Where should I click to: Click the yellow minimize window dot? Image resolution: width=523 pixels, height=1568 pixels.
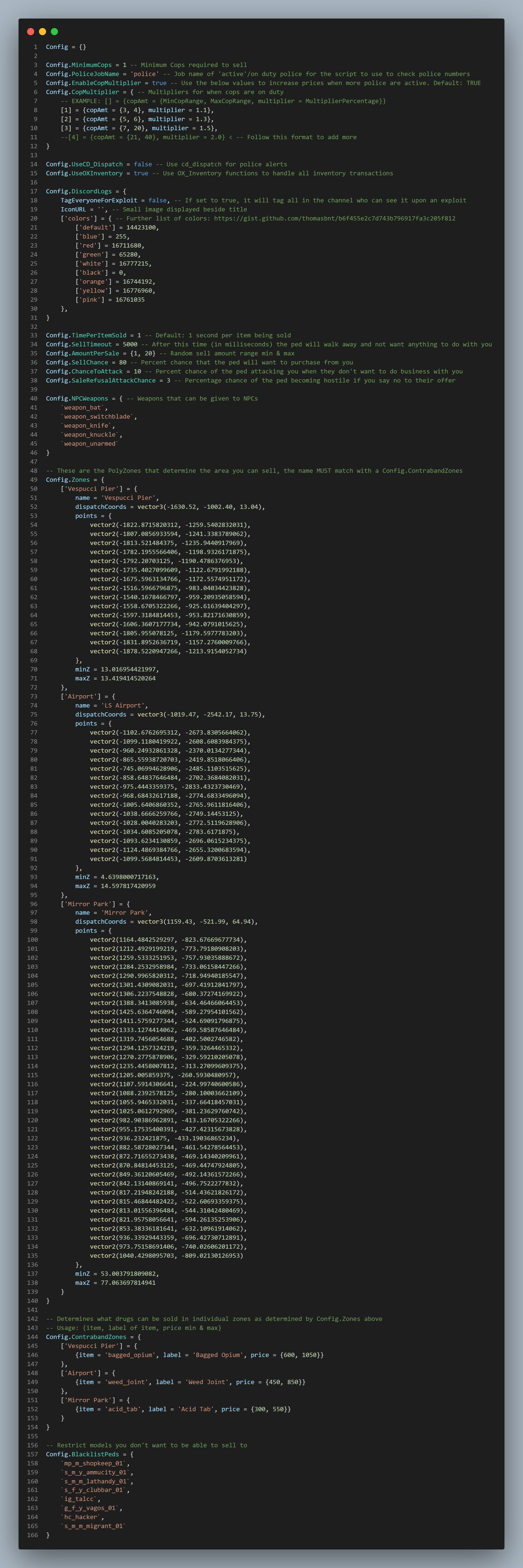42,32
